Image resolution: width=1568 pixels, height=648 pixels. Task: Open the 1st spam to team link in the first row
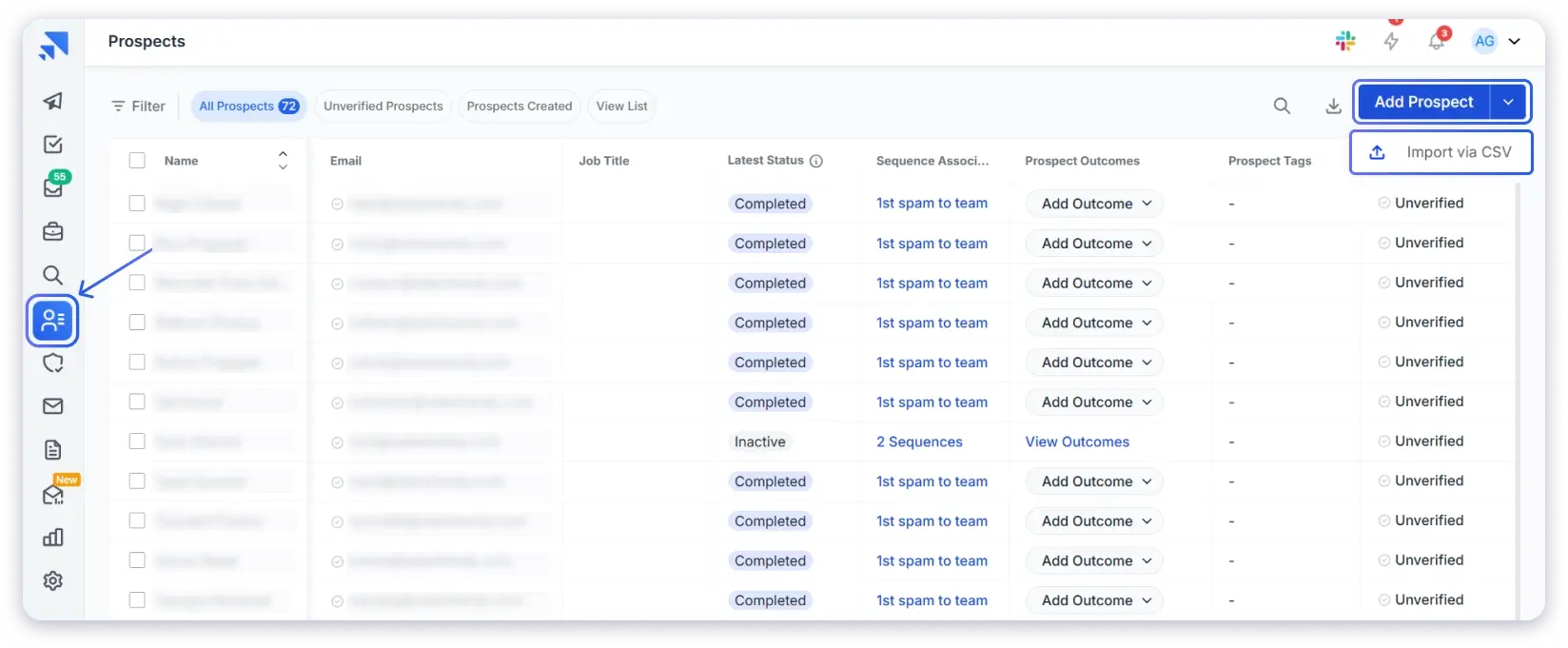tap(931, 203)
